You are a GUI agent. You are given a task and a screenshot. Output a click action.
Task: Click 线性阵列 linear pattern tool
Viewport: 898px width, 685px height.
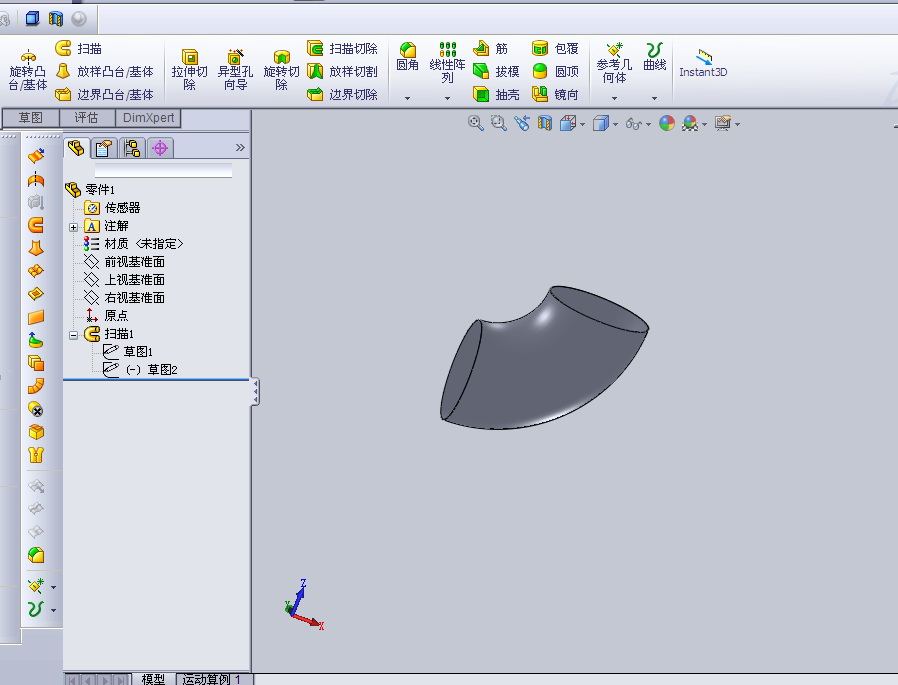tap(447, 63)
